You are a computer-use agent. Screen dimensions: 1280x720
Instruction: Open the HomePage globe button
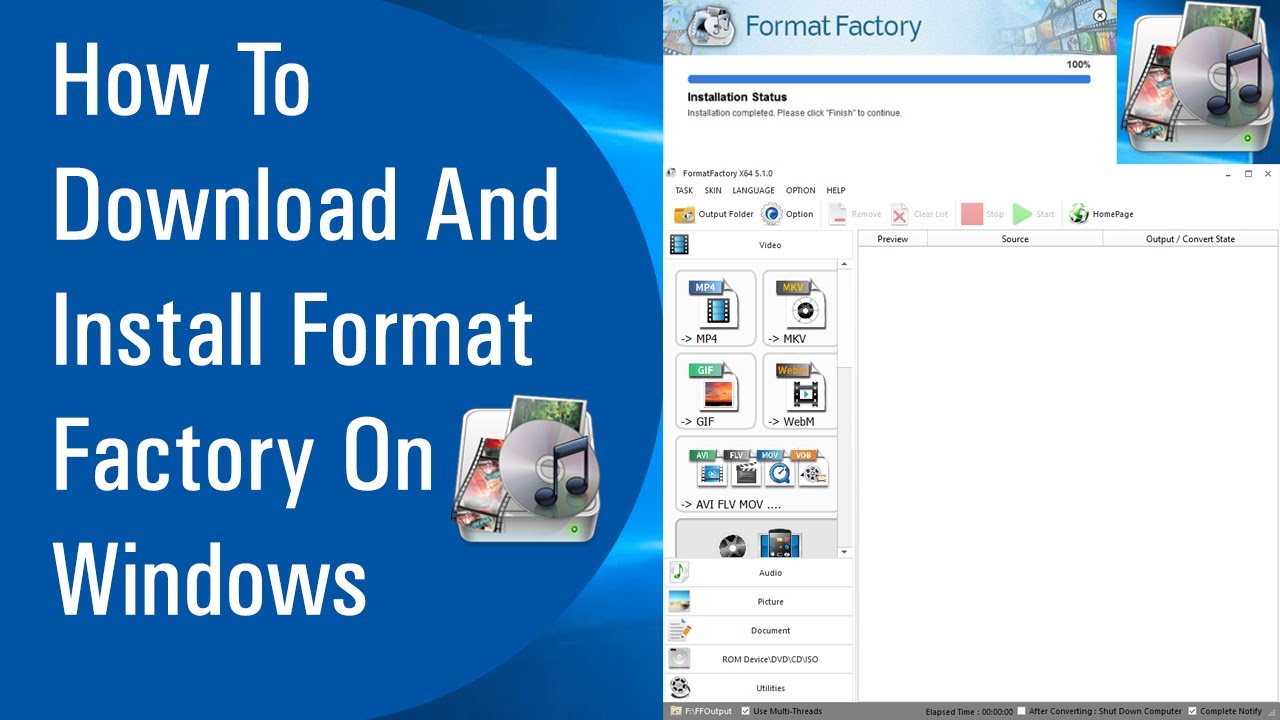tap(1101, 214)
